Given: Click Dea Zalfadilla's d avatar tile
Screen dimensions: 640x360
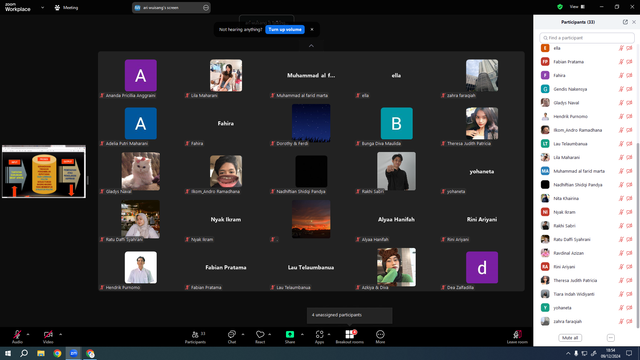Looking at the screenshot, I should point(482,267).
